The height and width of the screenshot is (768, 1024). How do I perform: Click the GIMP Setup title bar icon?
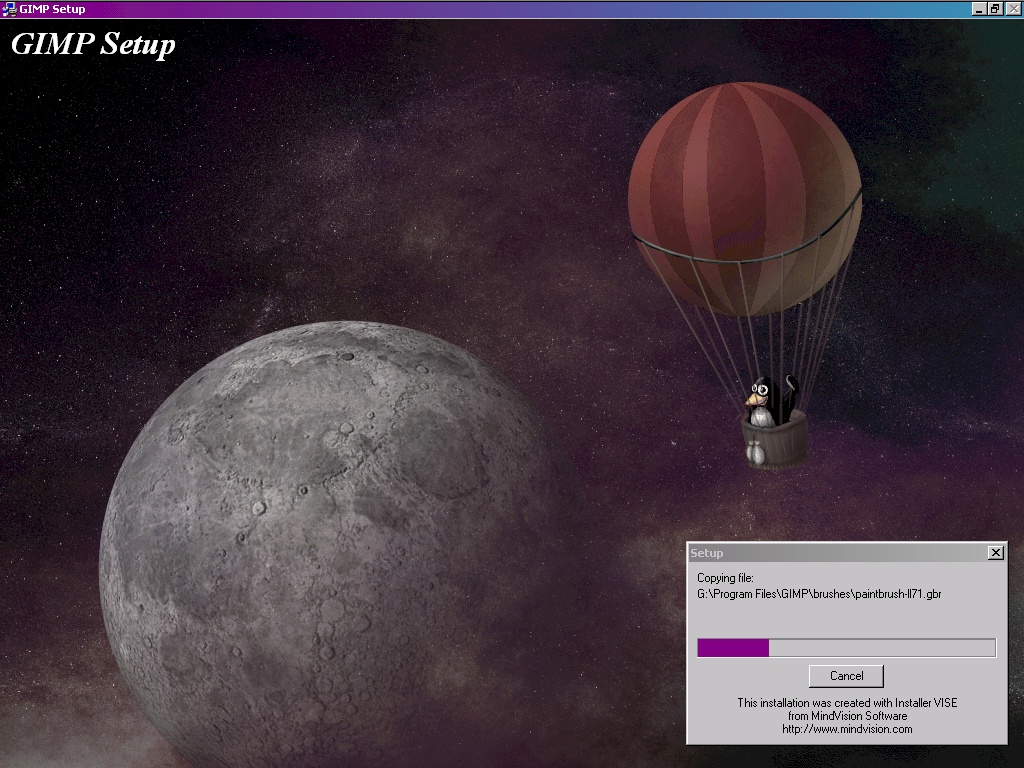(9, 9)
